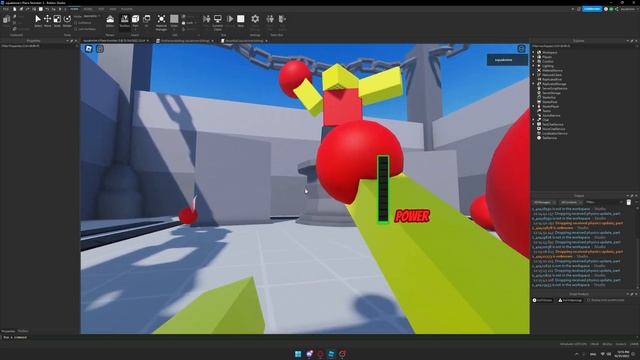Pick the Rotate tool
Screen dimensions: 640x360
[67, 21]
